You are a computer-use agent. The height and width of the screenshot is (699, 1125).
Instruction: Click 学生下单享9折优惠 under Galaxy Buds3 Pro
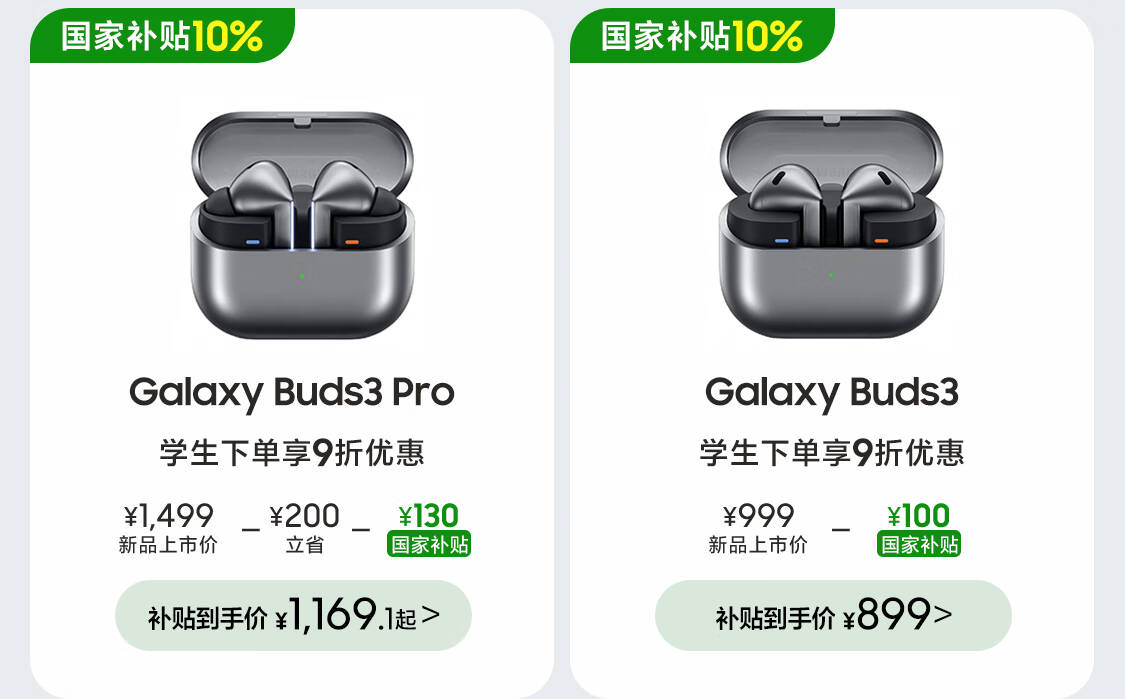(x=292, y=453)
